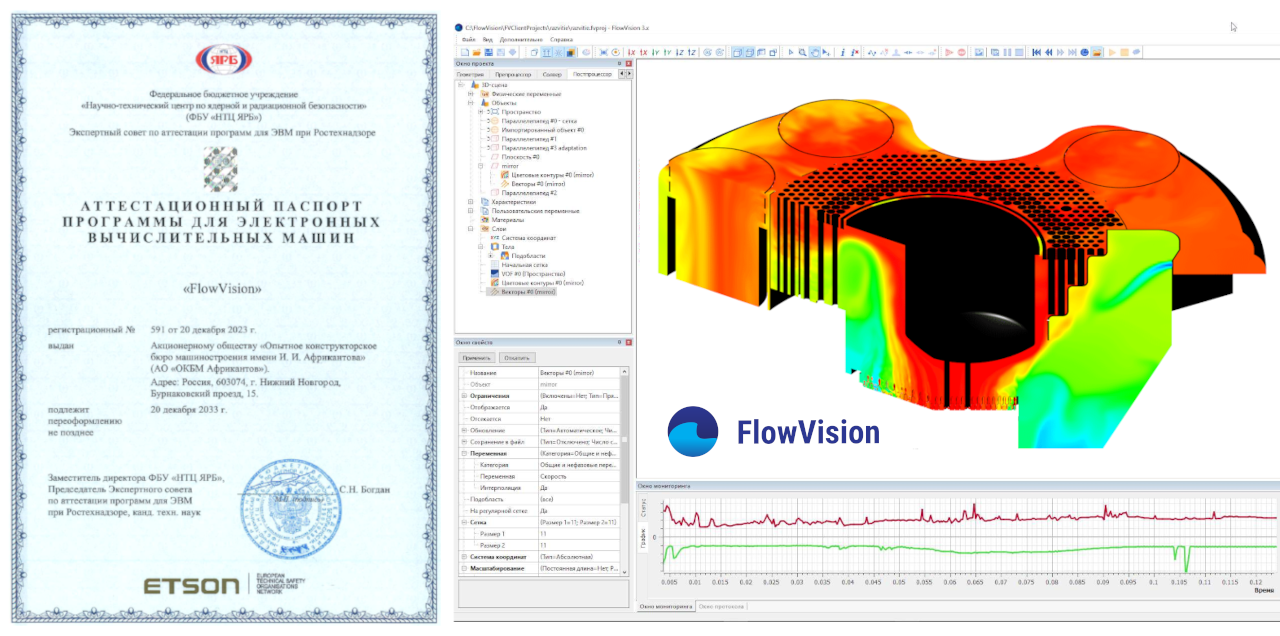Expand Физические переменные node
Viewport: 1280px width, 636px height.
pyautogui.click(x=471, y=94)
